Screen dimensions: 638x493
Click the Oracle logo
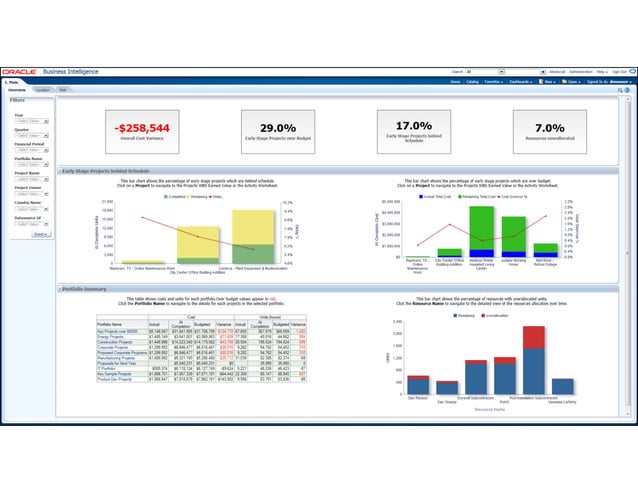[19, 72]
